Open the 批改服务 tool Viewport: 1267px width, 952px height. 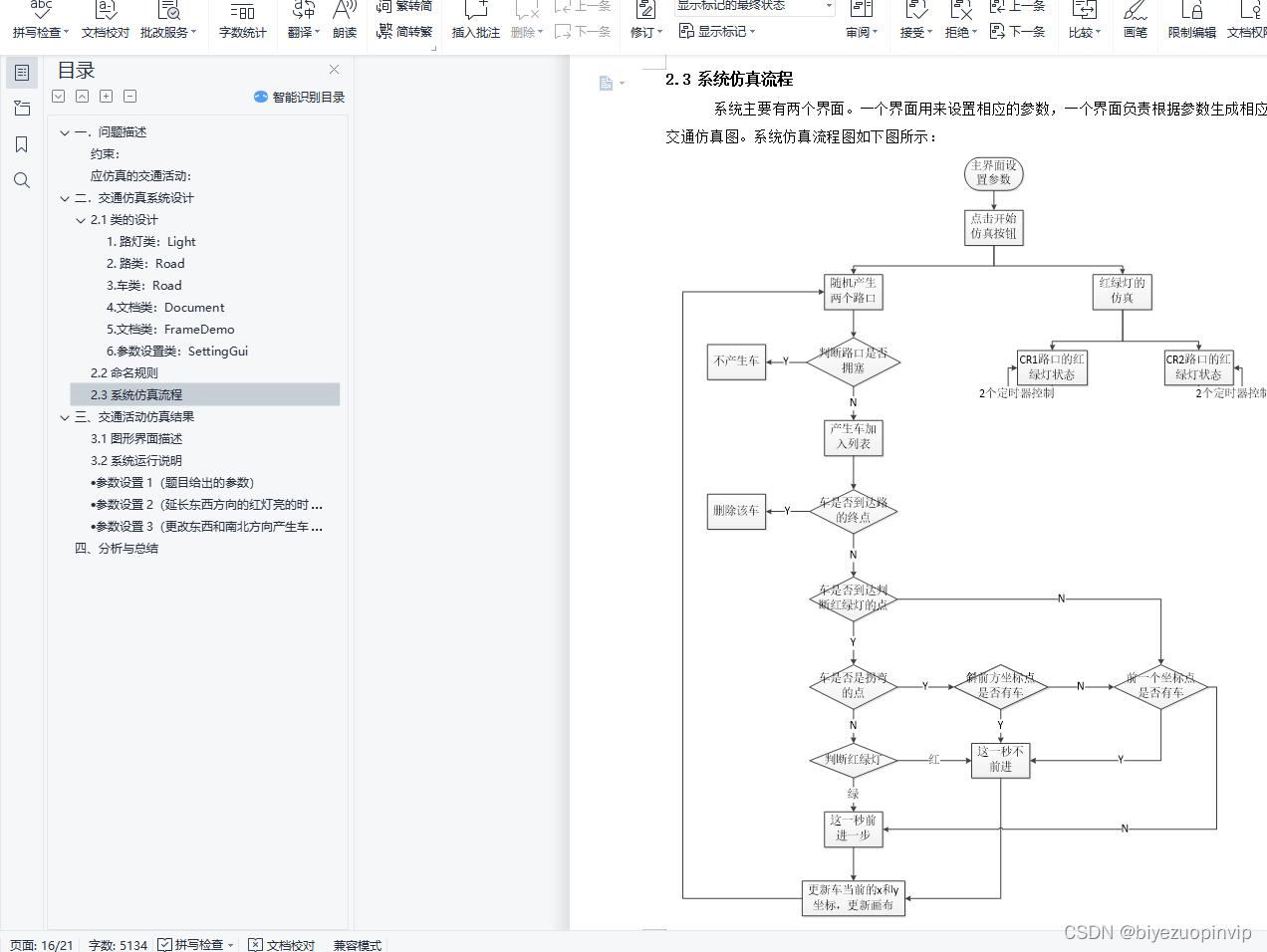pos(168,21)
